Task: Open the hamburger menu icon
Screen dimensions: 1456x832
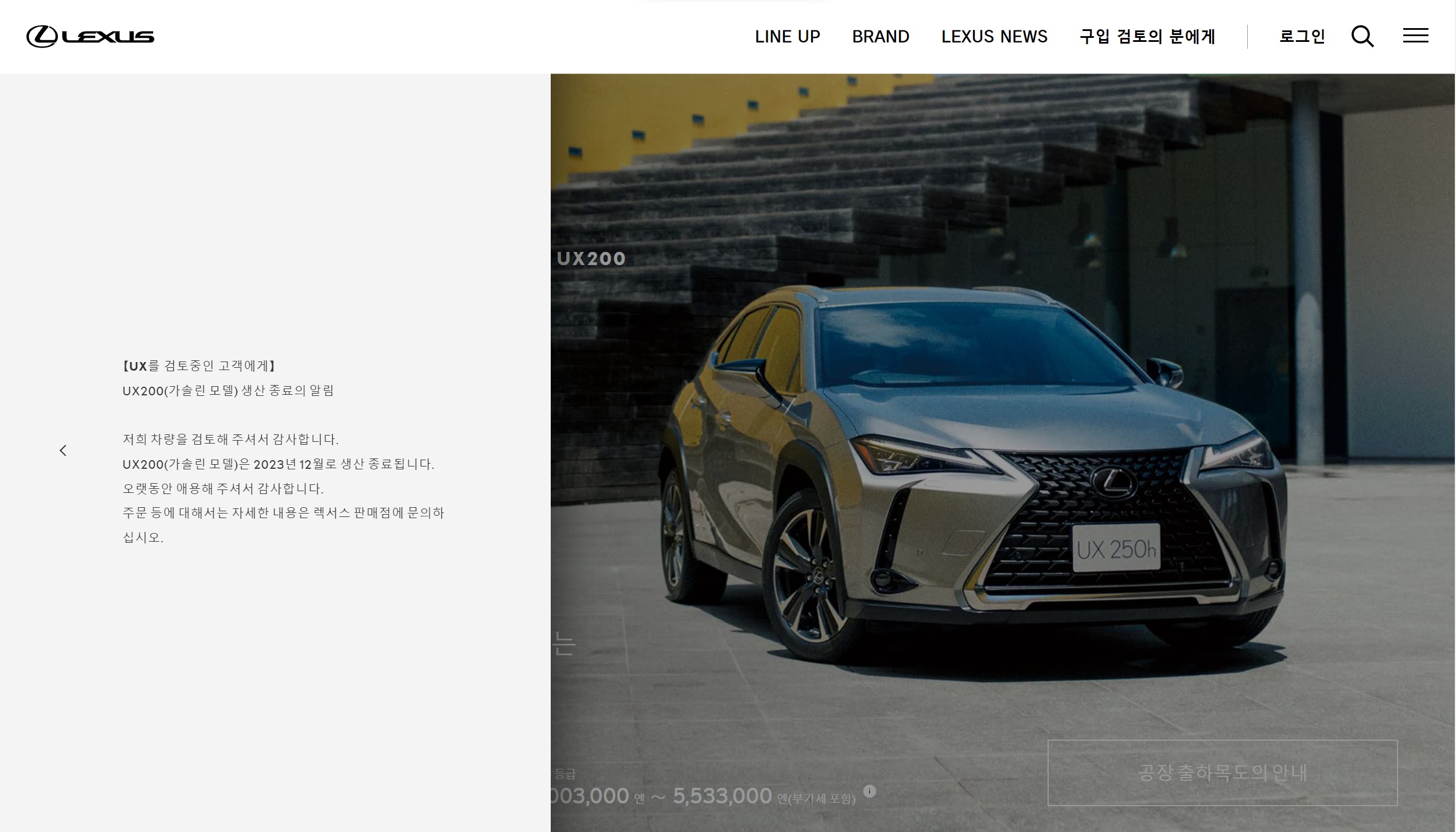Action: coord(1415,36)
